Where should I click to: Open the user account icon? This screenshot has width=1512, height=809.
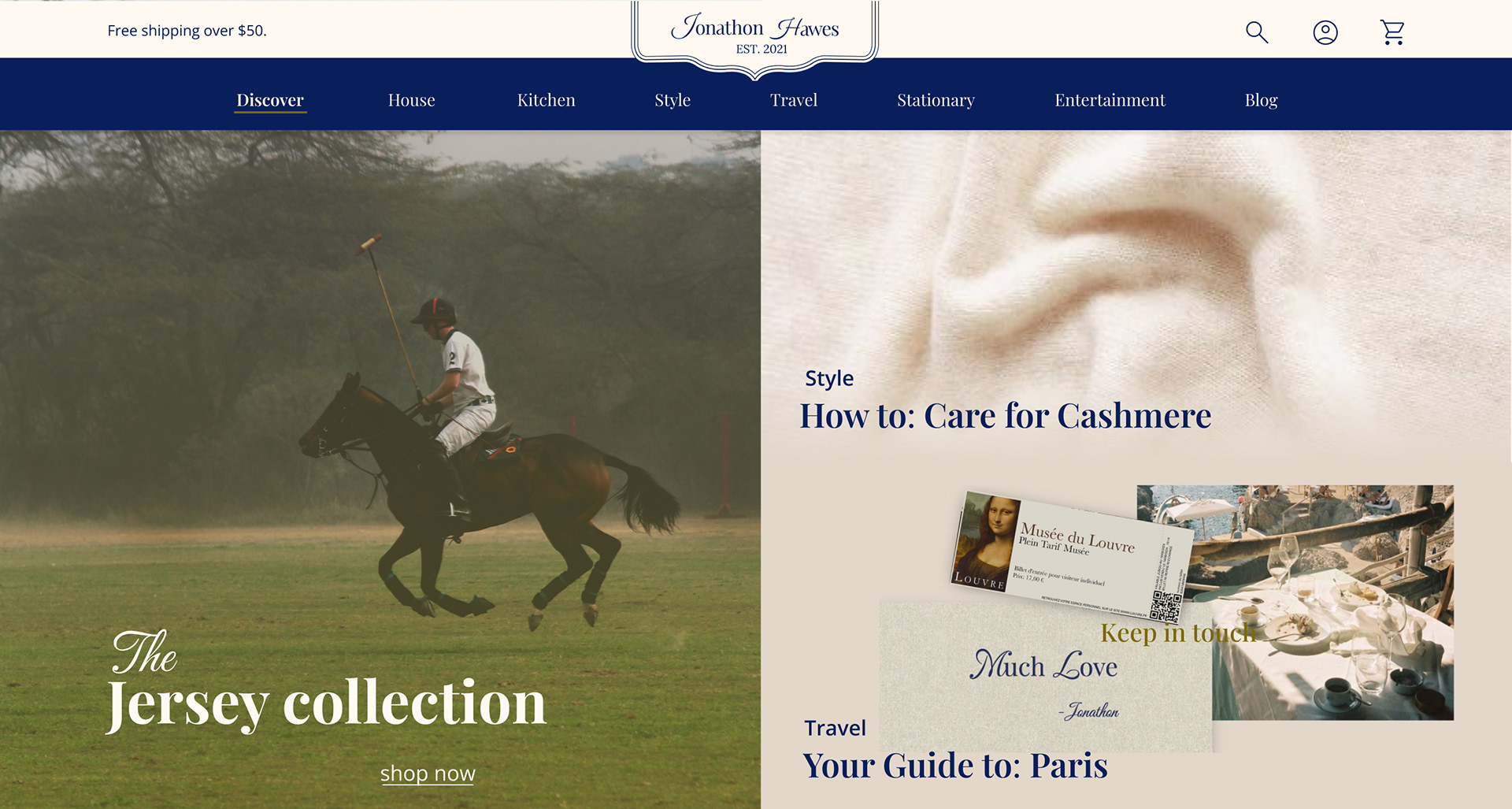1325,32
